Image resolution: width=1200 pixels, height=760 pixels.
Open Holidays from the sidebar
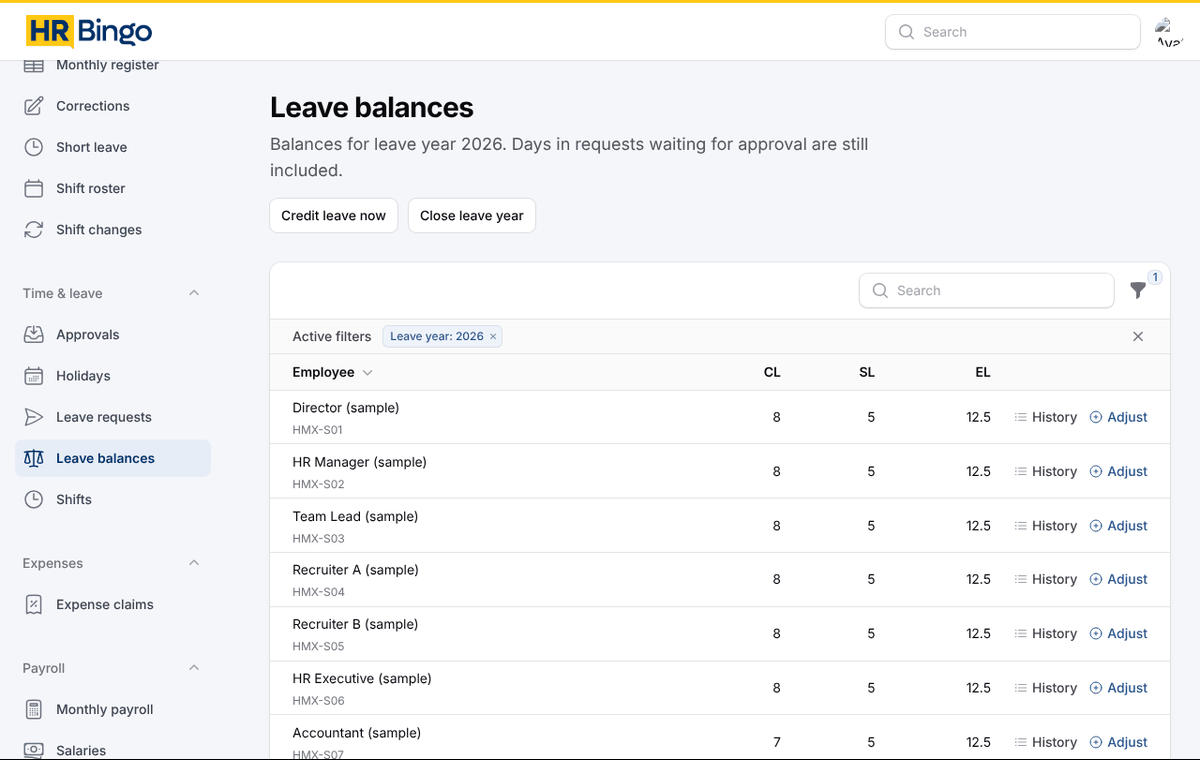point(113,376)
